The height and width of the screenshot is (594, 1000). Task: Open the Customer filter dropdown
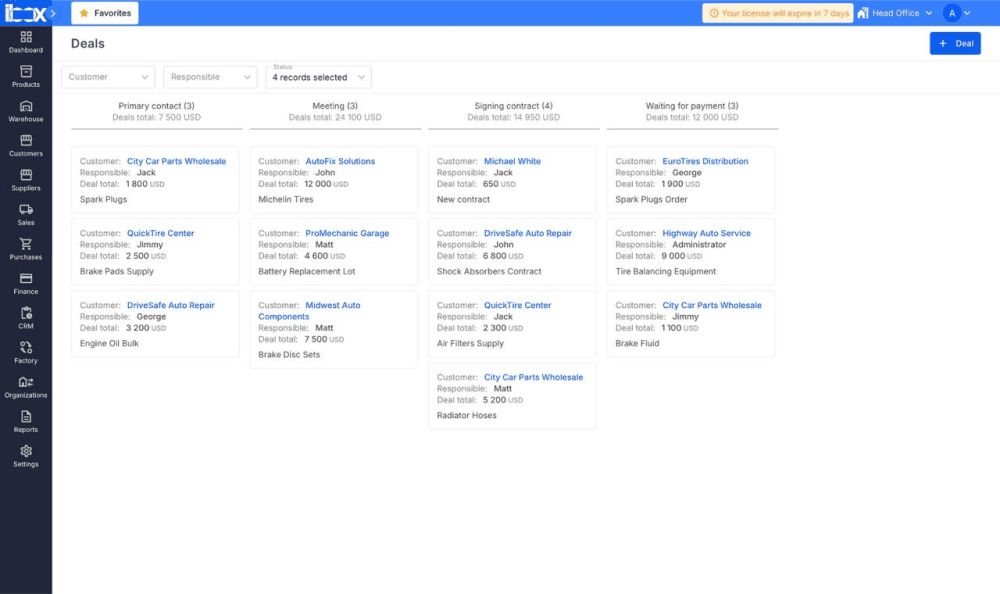107,76
